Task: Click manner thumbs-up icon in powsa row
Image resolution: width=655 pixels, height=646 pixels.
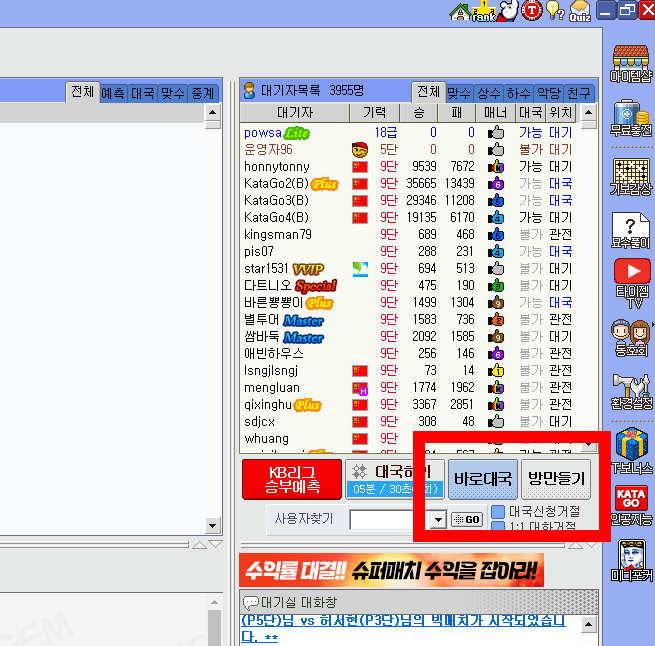Action: 496,132
